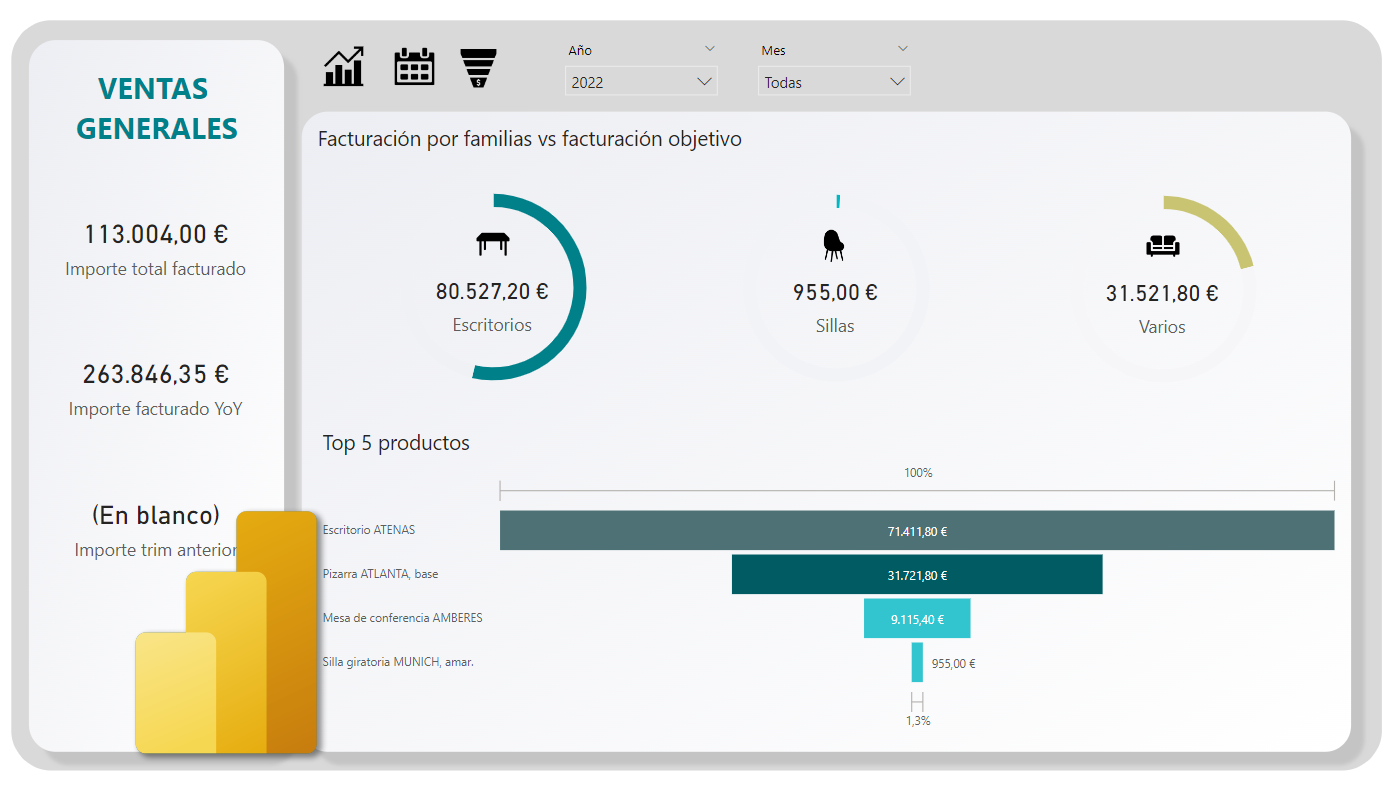Click the 955,00 € Sillas gauge value

click(x=835, y=292)
